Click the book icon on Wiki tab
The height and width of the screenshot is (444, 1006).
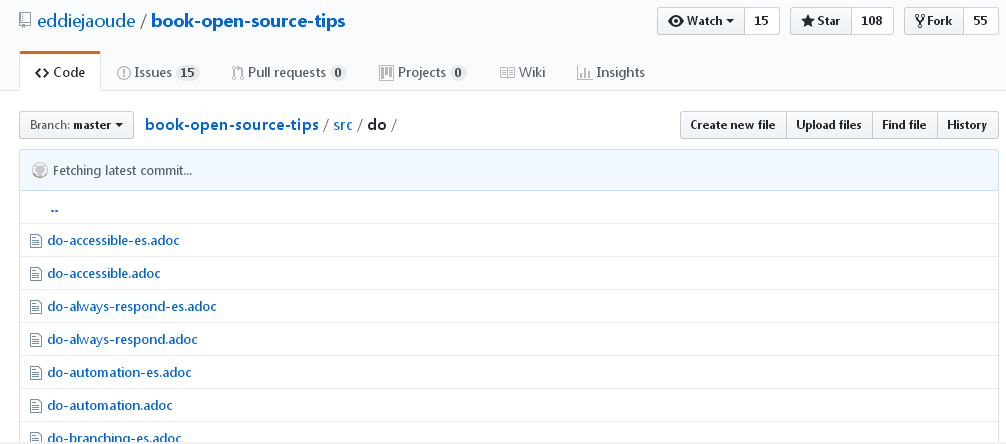(x=507, y=73)
